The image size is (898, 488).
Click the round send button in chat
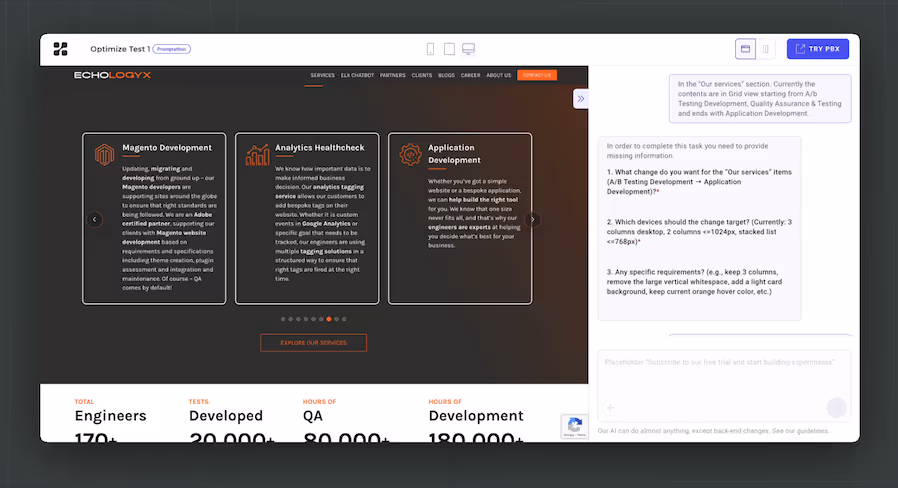pyautogui.click(x=836, y=408)
